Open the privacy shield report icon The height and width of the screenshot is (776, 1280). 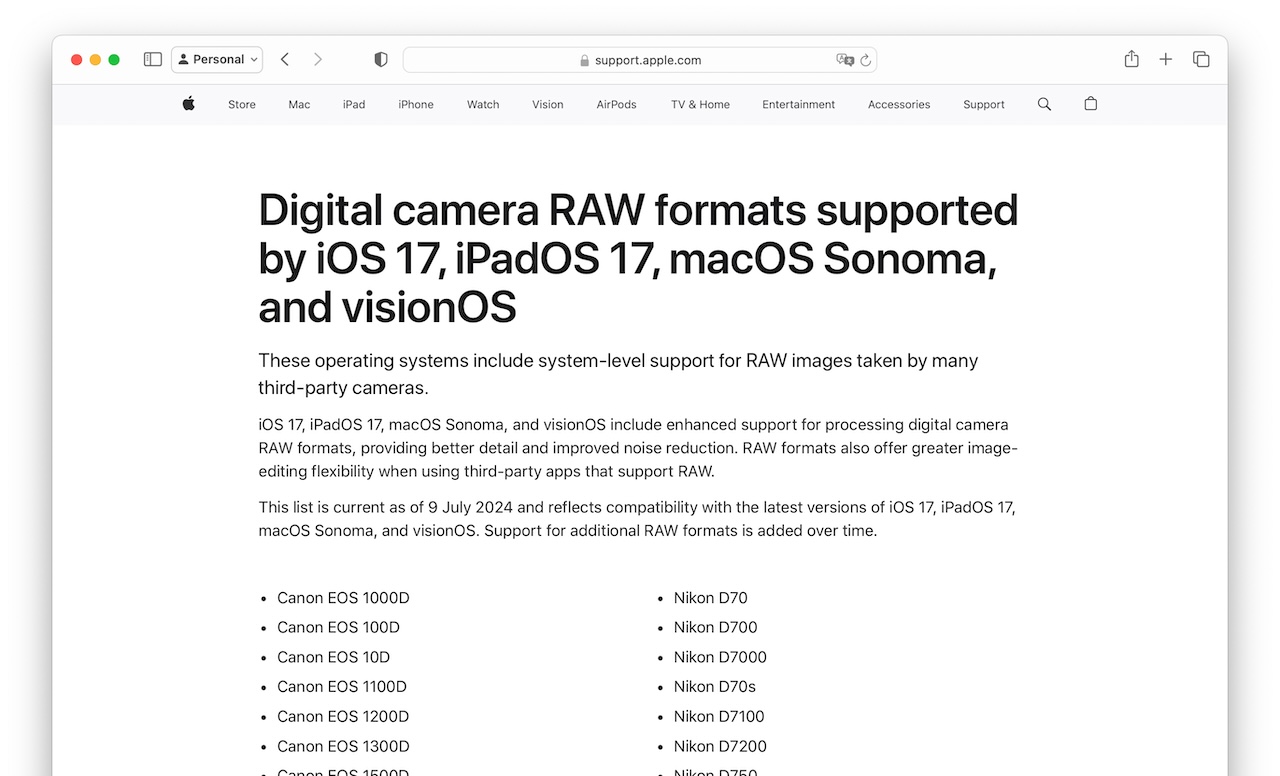coord(381,60)
